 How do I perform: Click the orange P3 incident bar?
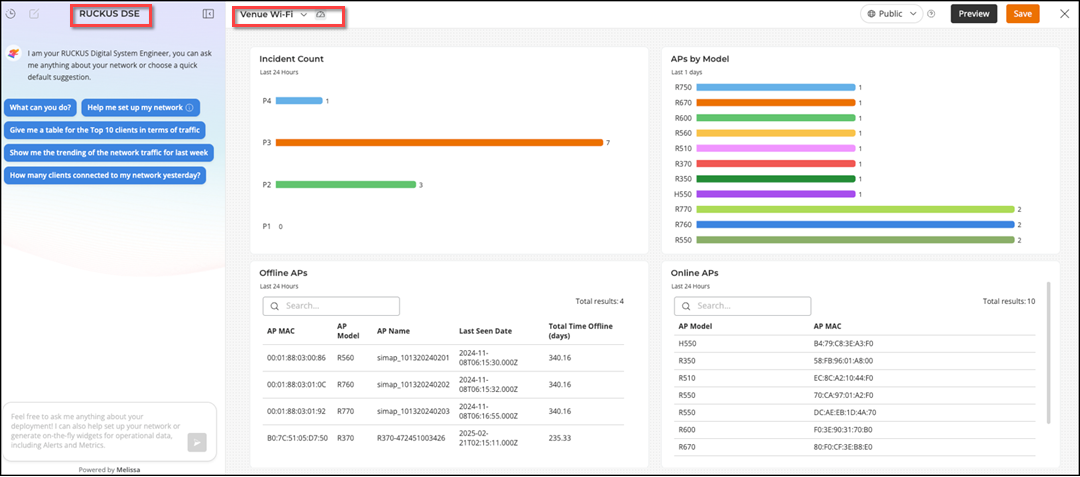pyautogui.click(x=439, y=143)
